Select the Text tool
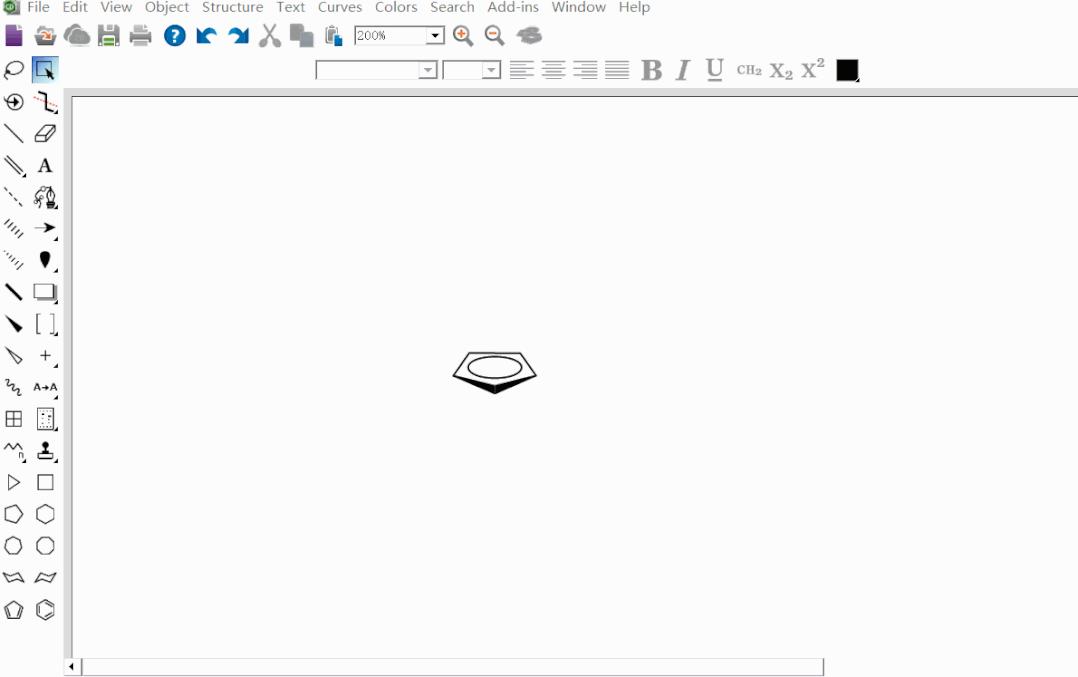This screenshot has width=1078, height=677. (x=47, y=166)
